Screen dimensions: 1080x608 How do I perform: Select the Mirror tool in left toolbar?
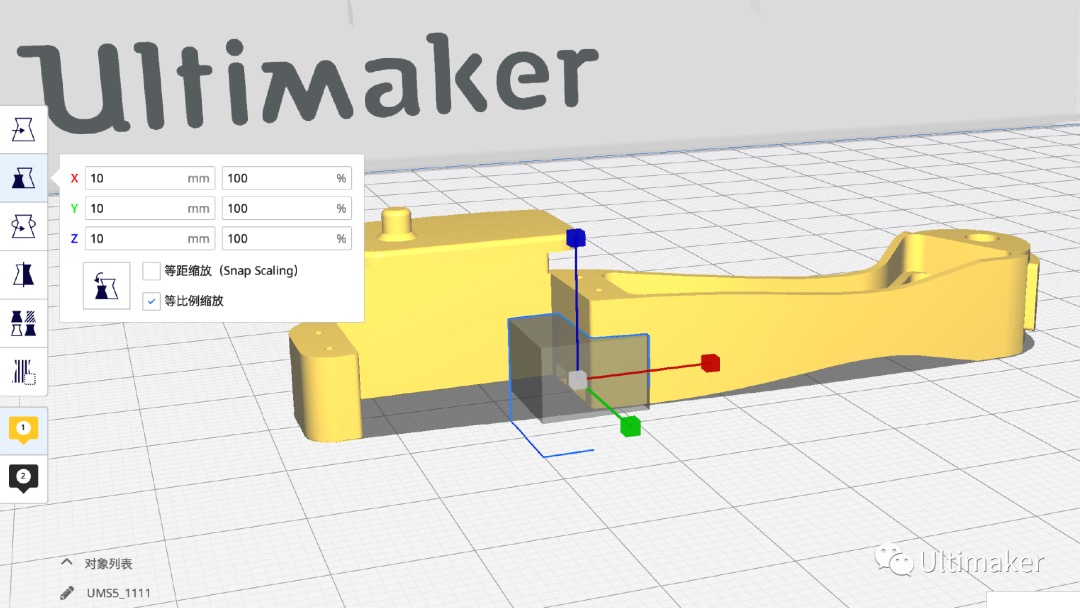tap(23, 274)
